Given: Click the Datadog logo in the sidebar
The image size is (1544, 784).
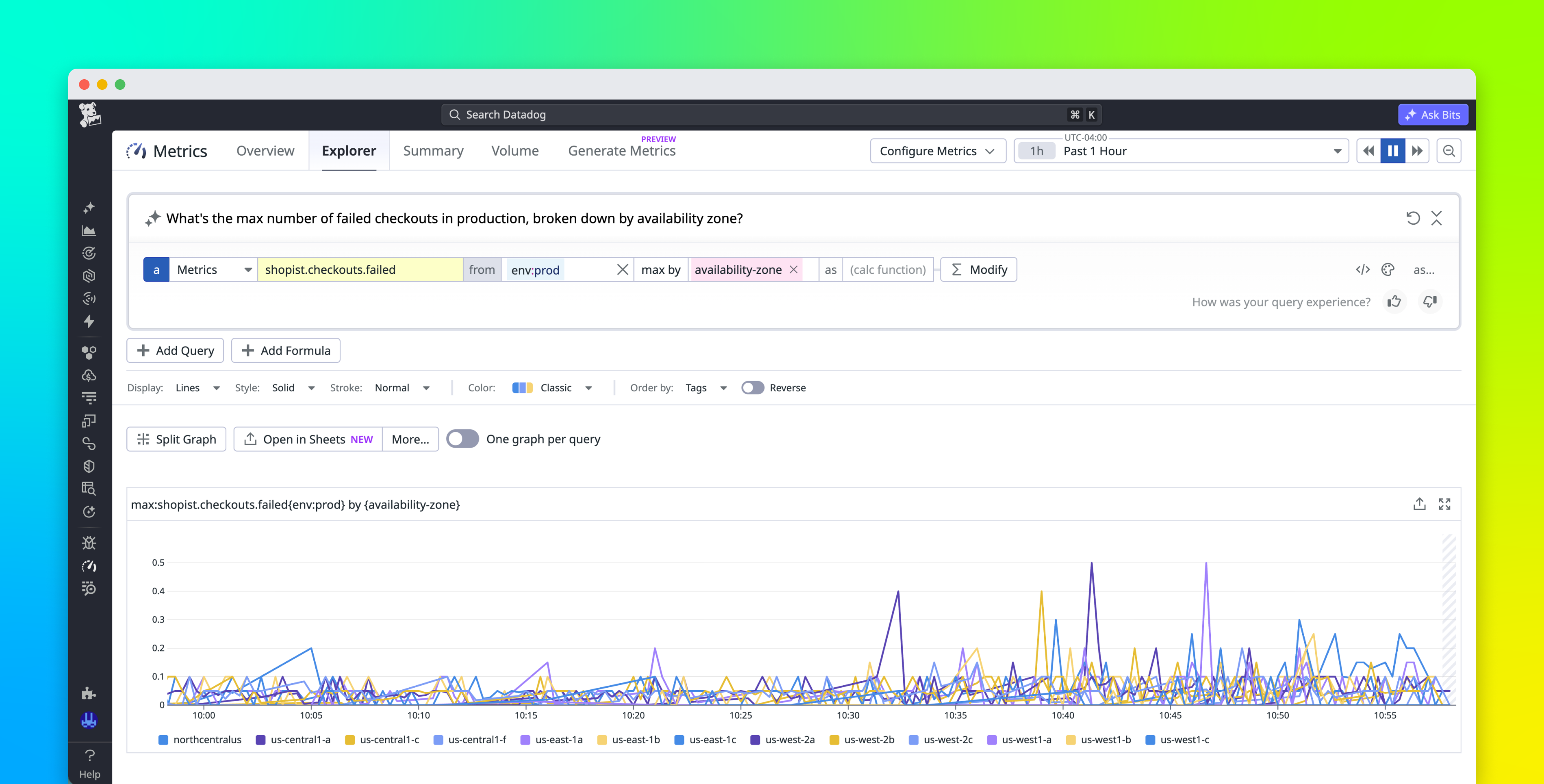Looking at the screenshot, I should 90,115.
